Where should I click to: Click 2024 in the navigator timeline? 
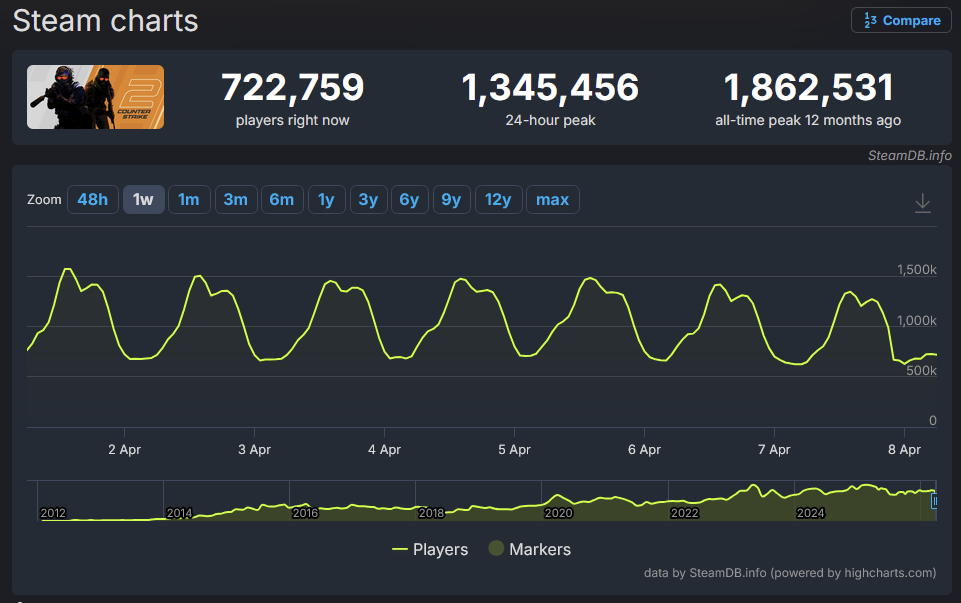(x=810, y=513)
